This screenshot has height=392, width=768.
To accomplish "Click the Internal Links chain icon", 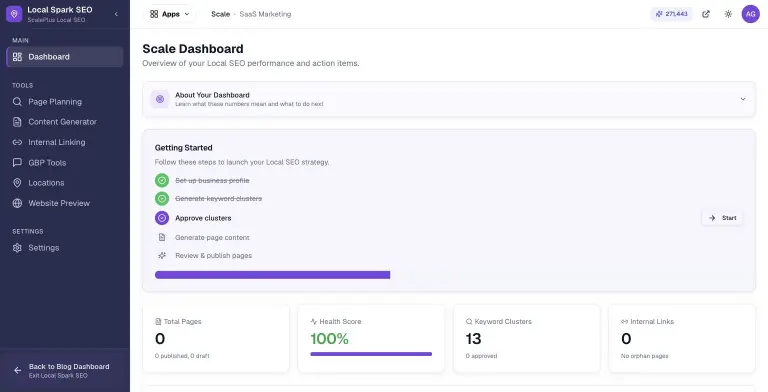I will coord(624,321).
